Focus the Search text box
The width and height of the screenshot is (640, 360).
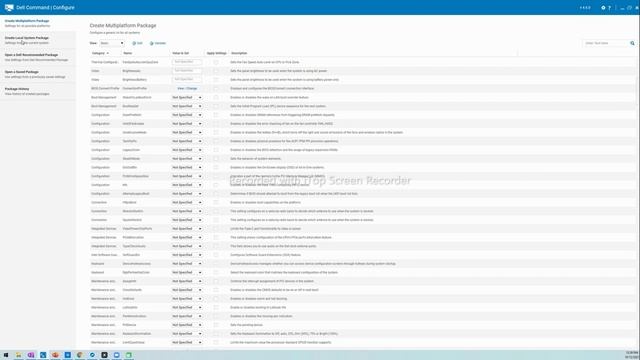tap(606, 43)
